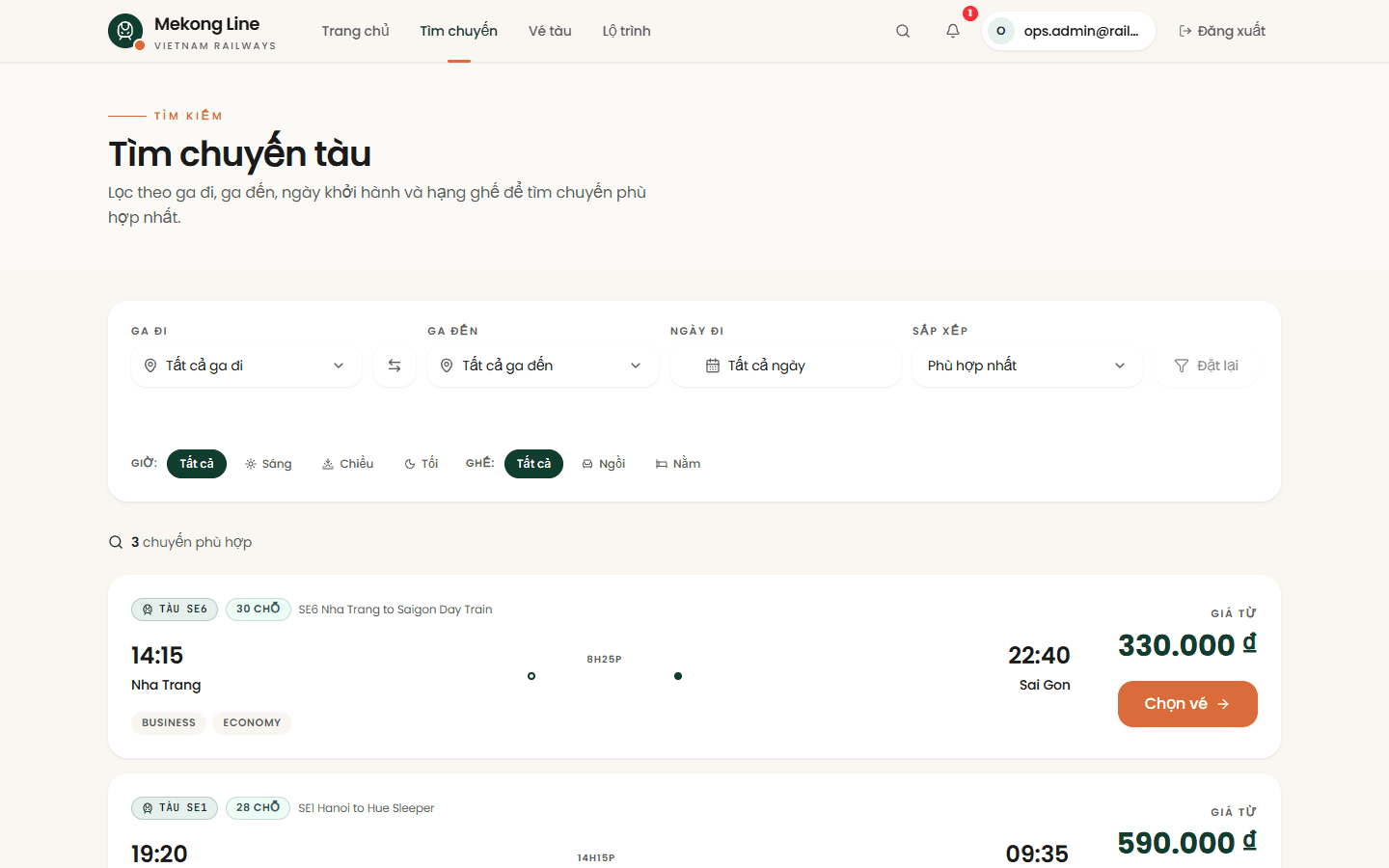
Task: Filter by 'Ngồi' seat type
Action: (x=604, y=464)
